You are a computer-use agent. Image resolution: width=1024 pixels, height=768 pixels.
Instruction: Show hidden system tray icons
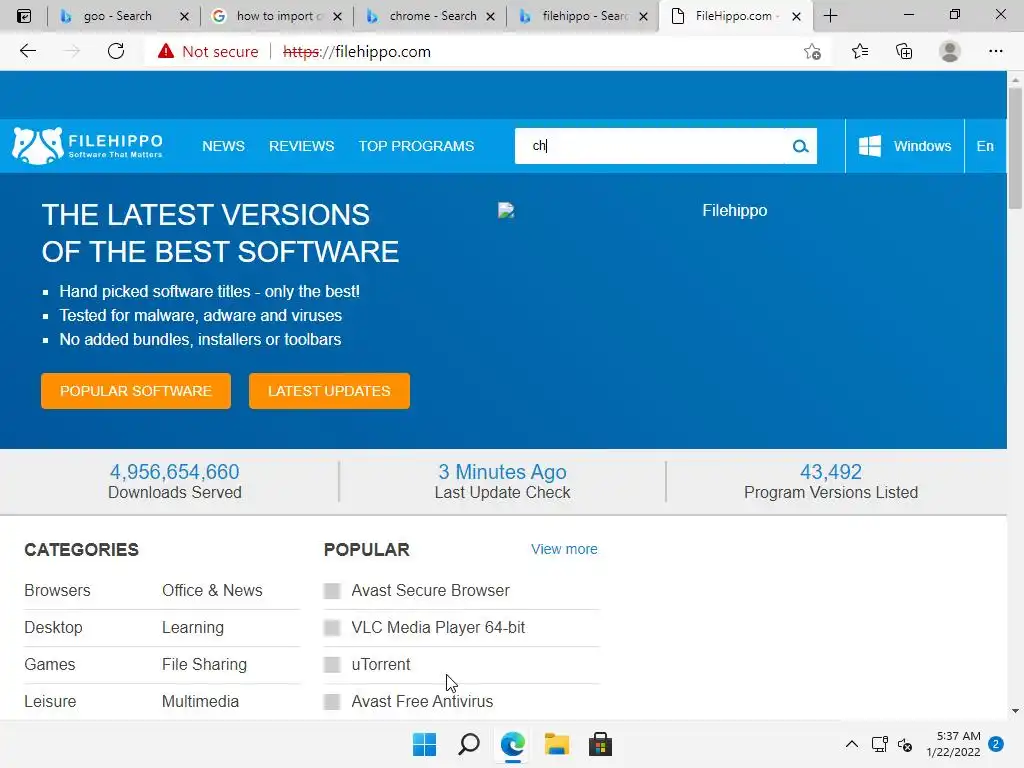(x=852, y=744)
